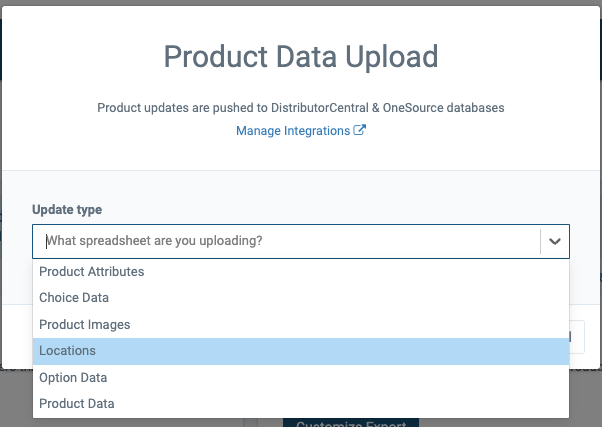
Task: Open the Manage Integrations link
Action: click(x=301, y=131)
